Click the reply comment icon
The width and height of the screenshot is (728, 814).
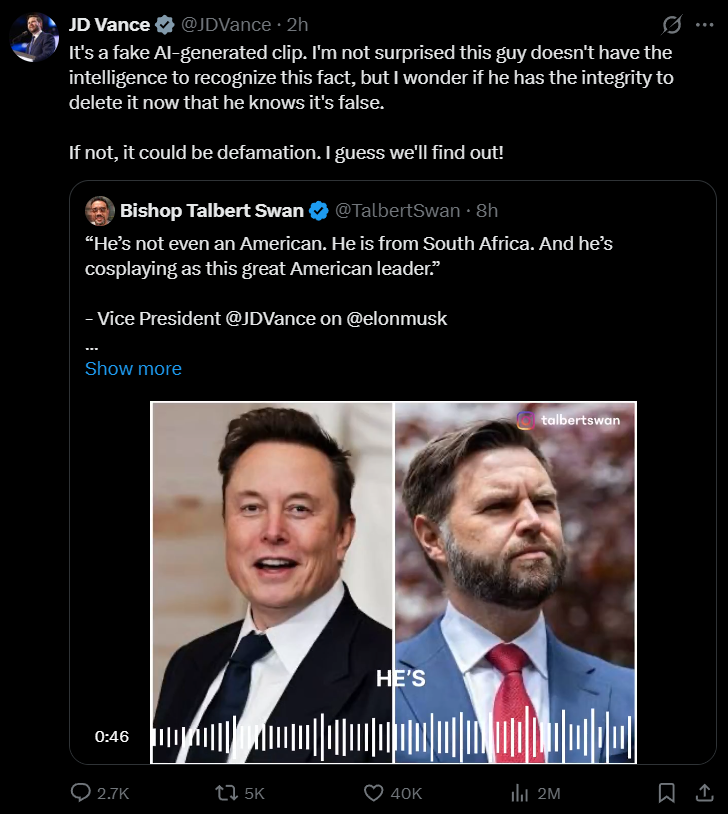81,792
